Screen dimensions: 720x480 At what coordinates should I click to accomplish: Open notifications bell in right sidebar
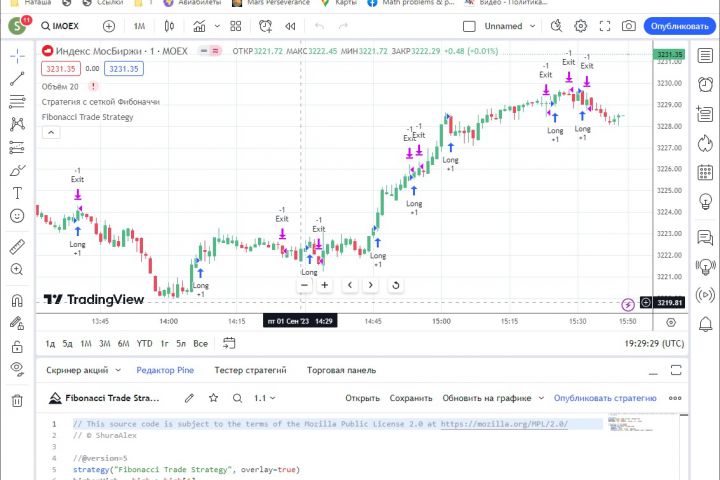[705, 324]
